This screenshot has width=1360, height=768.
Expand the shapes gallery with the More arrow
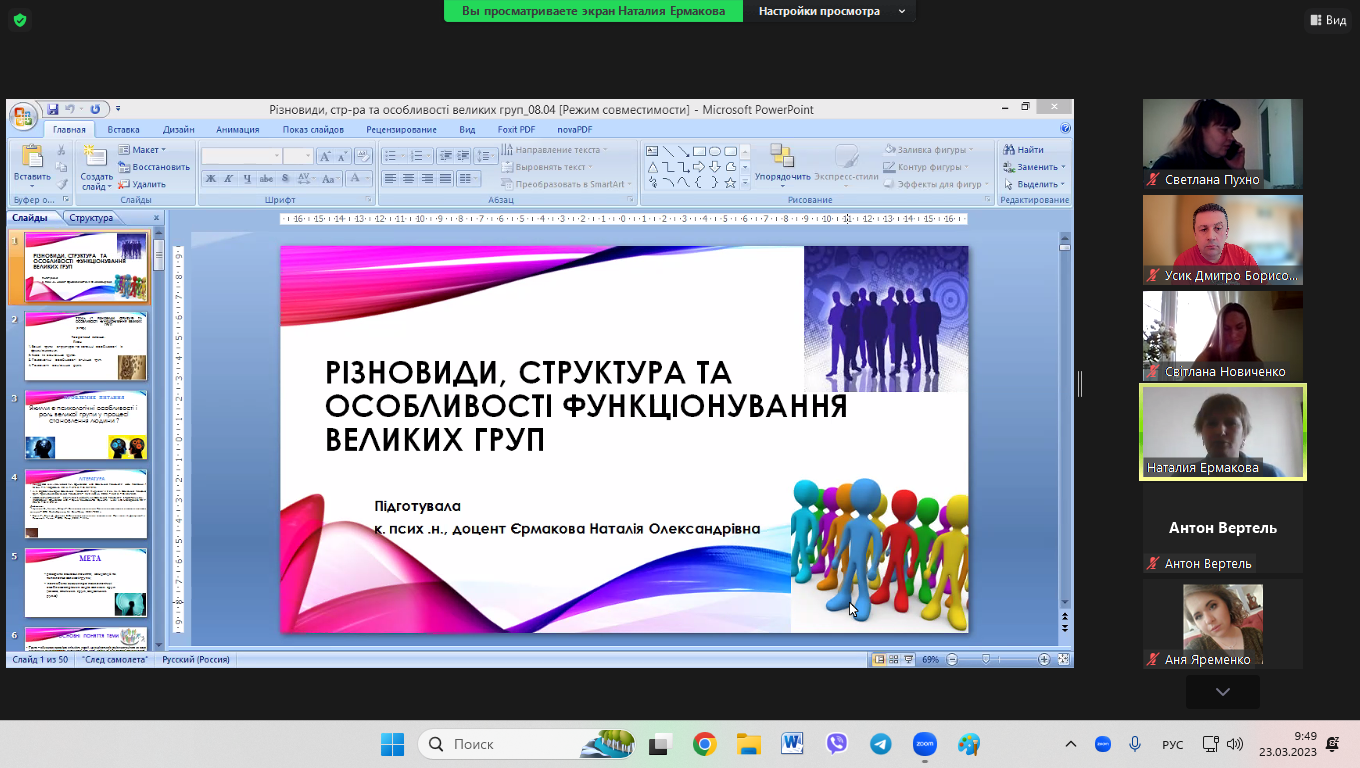[745, 183]
